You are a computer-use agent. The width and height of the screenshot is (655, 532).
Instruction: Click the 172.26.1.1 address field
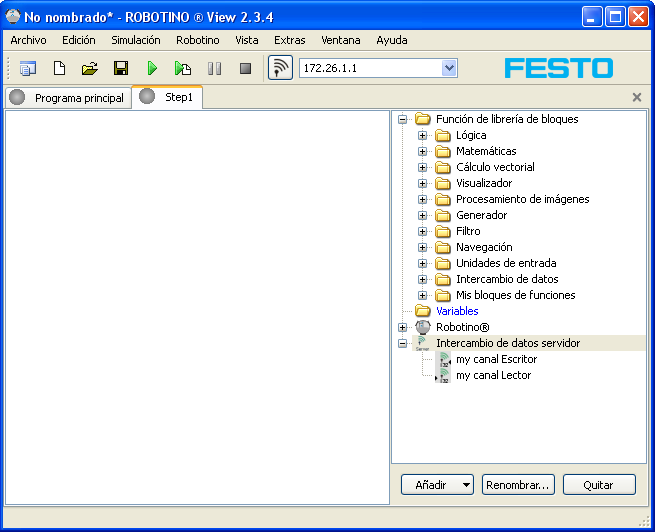tap(371, 68)
